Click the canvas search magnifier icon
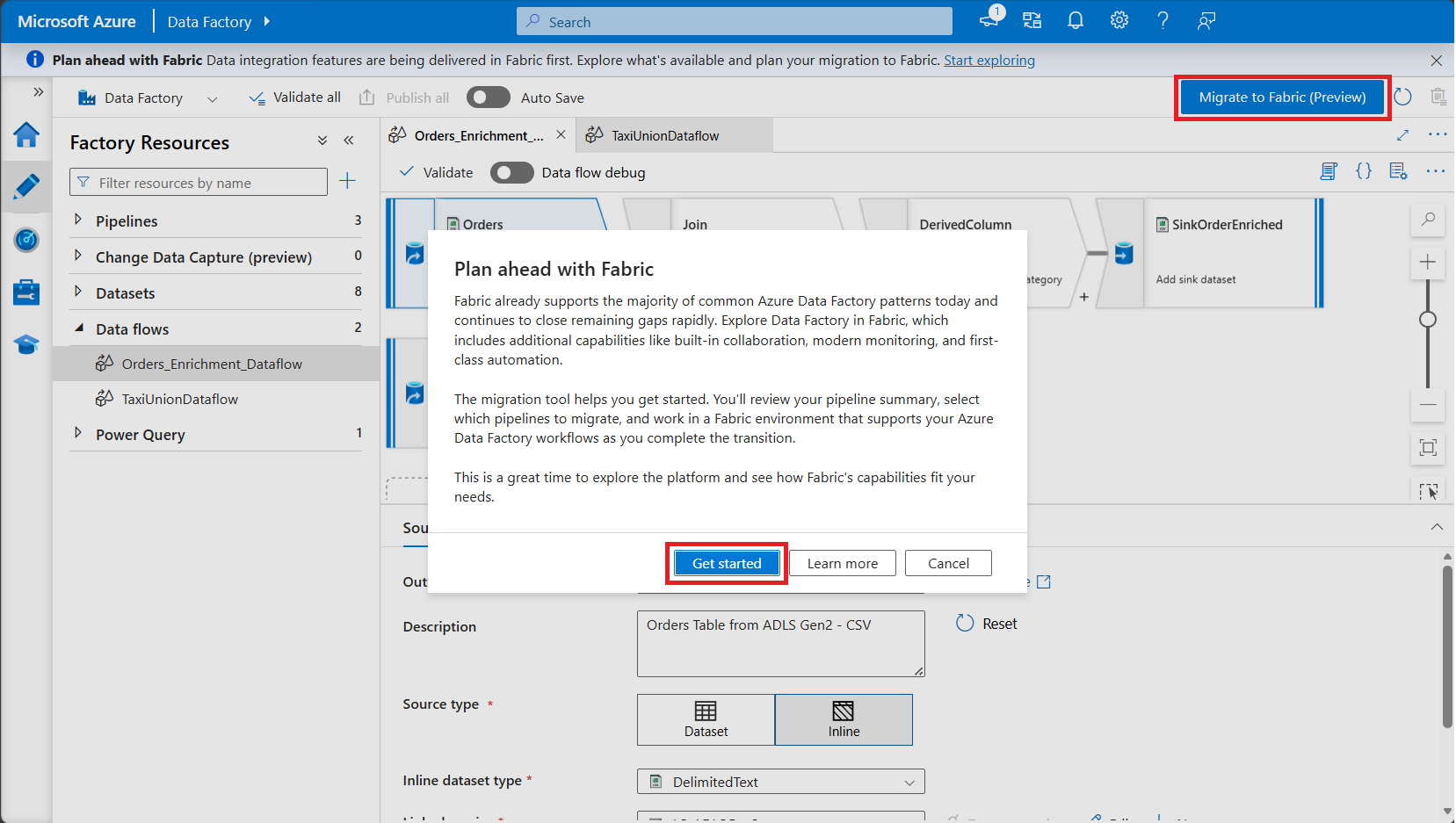This screenshot has height=823, width=1456. [1428, 219]
